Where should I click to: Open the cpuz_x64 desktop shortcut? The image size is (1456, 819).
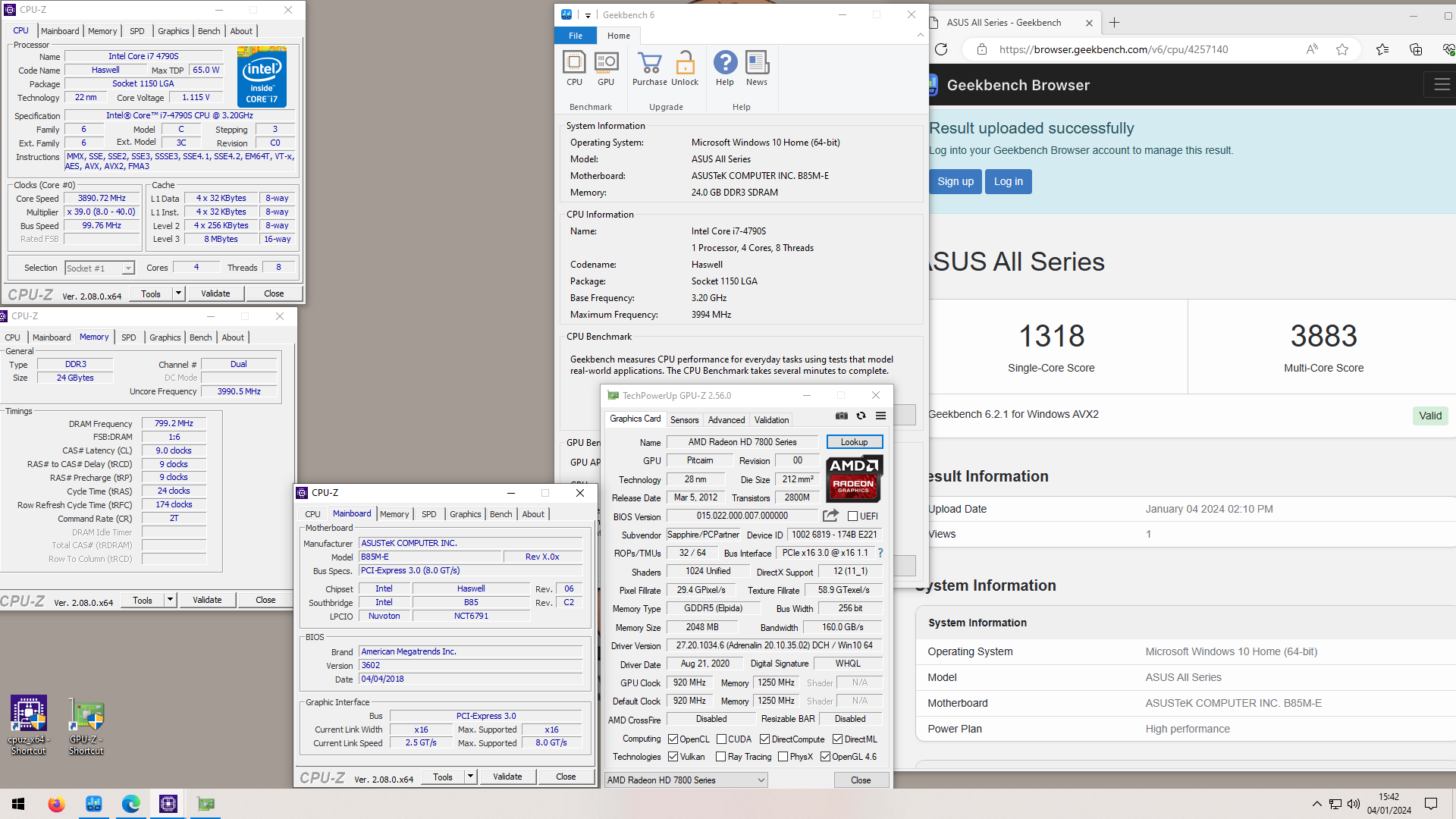pyautogui.click(x=28, y=725)
